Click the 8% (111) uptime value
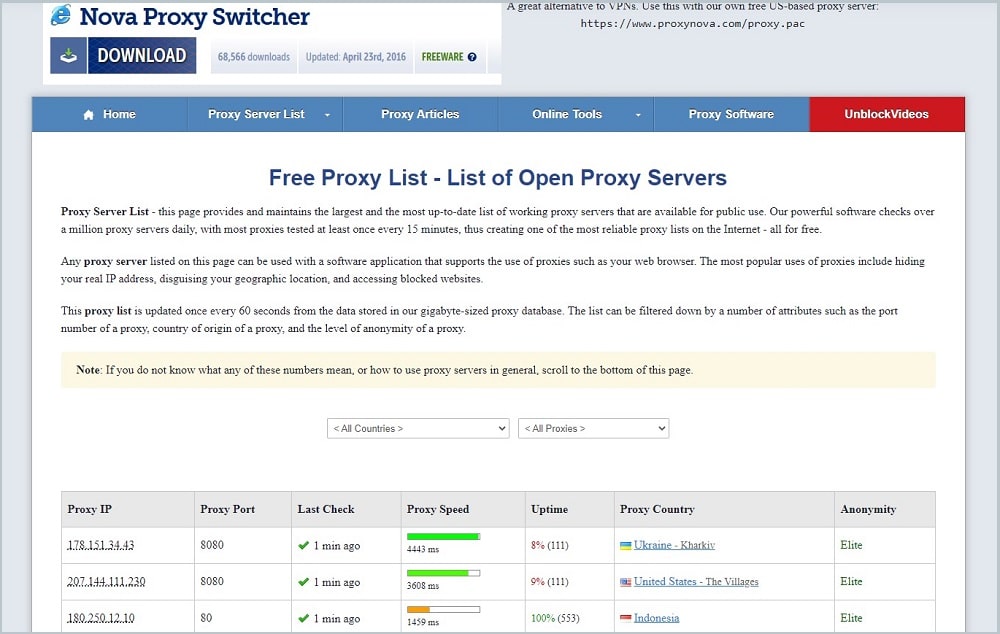Image resolution: width=1000 pixels, height=634 pixels. (549, 545)
